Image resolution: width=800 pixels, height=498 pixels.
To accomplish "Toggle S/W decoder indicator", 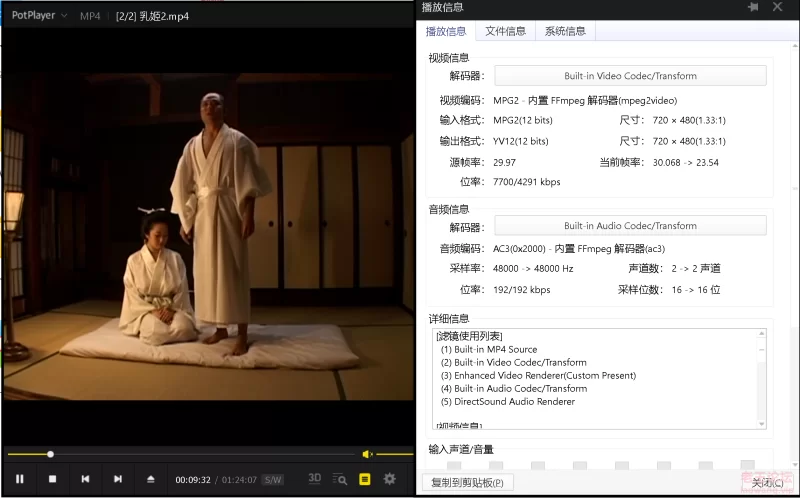I will (x=273, y=480).
